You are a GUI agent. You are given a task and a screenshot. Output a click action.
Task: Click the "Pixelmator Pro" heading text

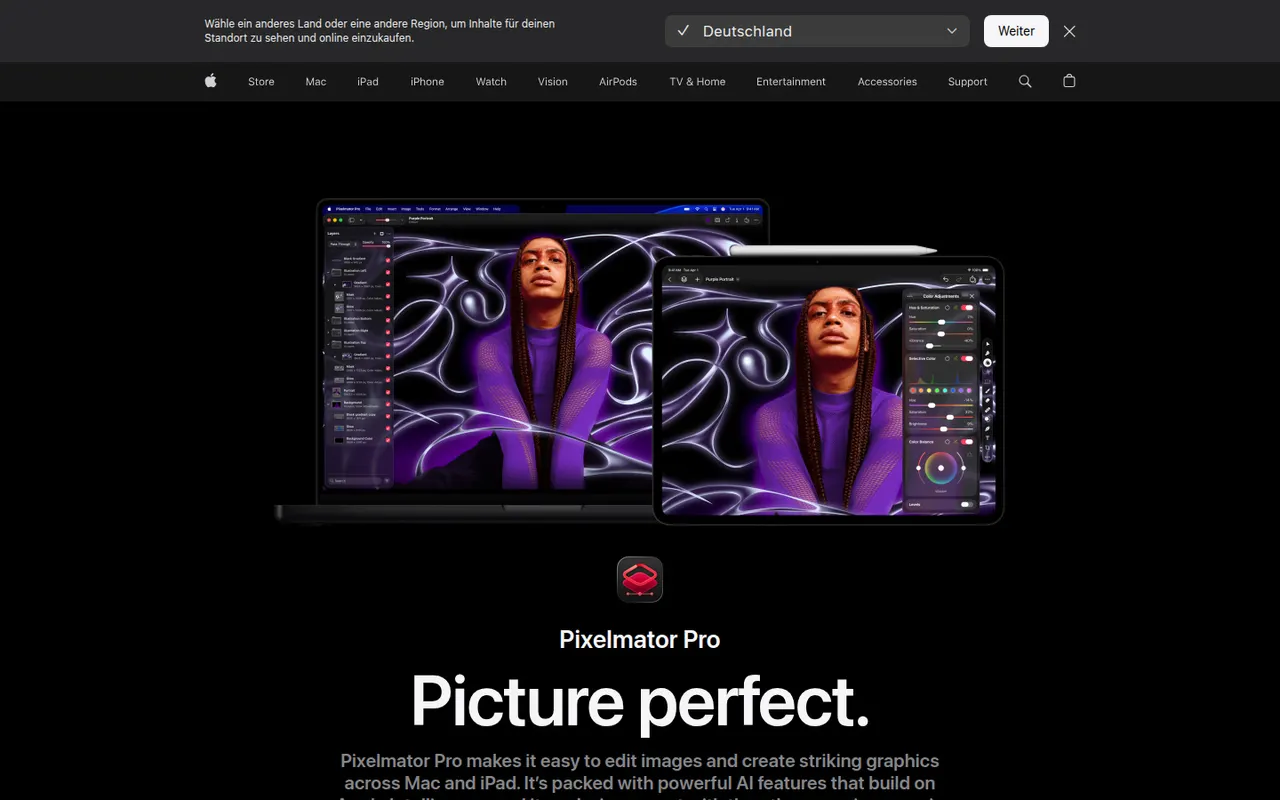pos(640,639)
